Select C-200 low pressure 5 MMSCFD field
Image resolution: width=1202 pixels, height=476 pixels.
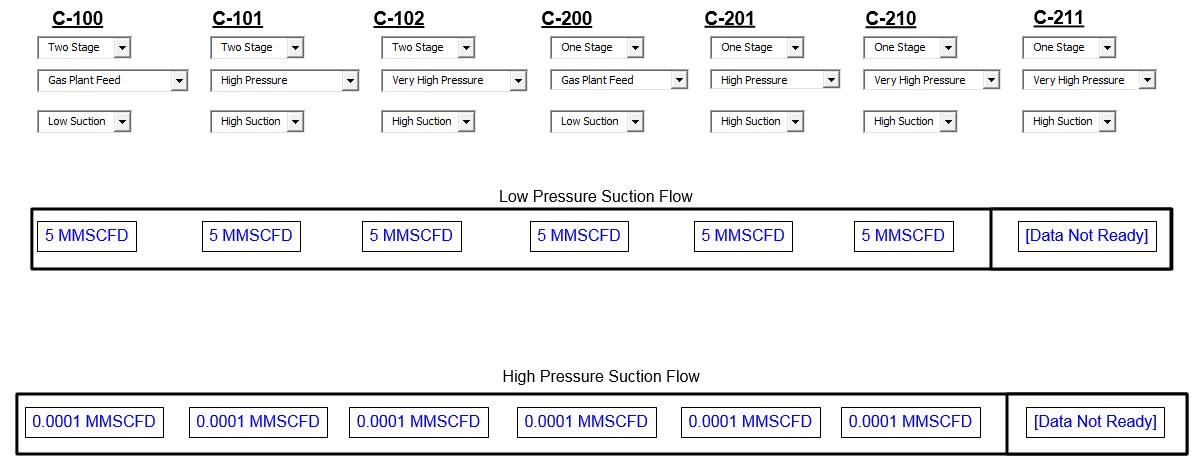point(579,237)
